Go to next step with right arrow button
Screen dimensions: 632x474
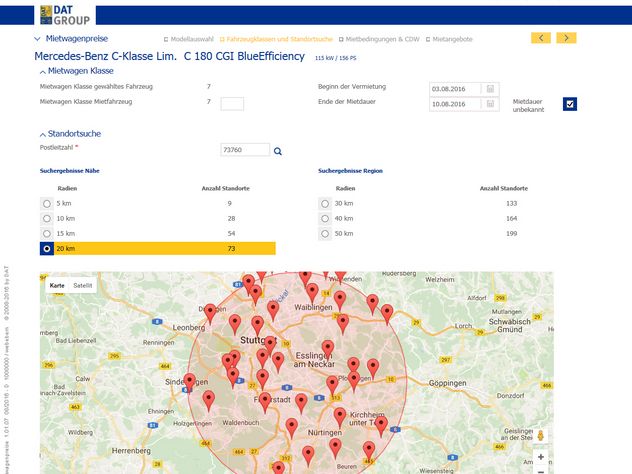(566, 38)
